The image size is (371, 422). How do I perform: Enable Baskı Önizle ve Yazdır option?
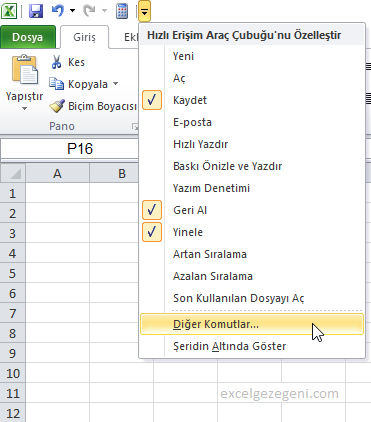pos(252,166)
